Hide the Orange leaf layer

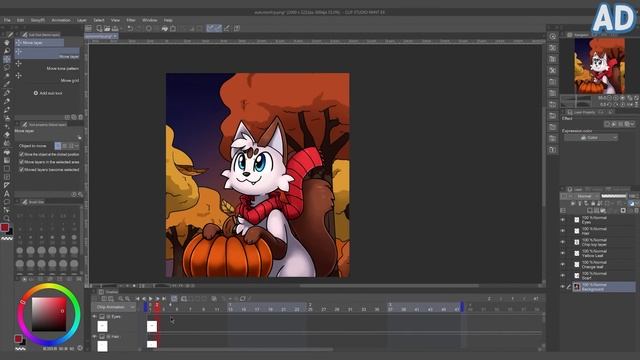click(x=563, y=264)
